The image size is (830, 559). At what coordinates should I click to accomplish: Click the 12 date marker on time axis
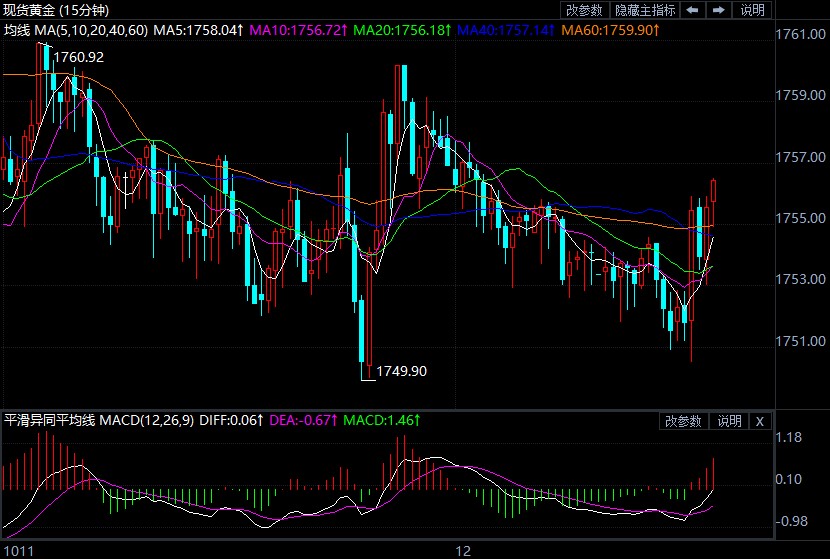pyautogui.click(x=463, y=551)
